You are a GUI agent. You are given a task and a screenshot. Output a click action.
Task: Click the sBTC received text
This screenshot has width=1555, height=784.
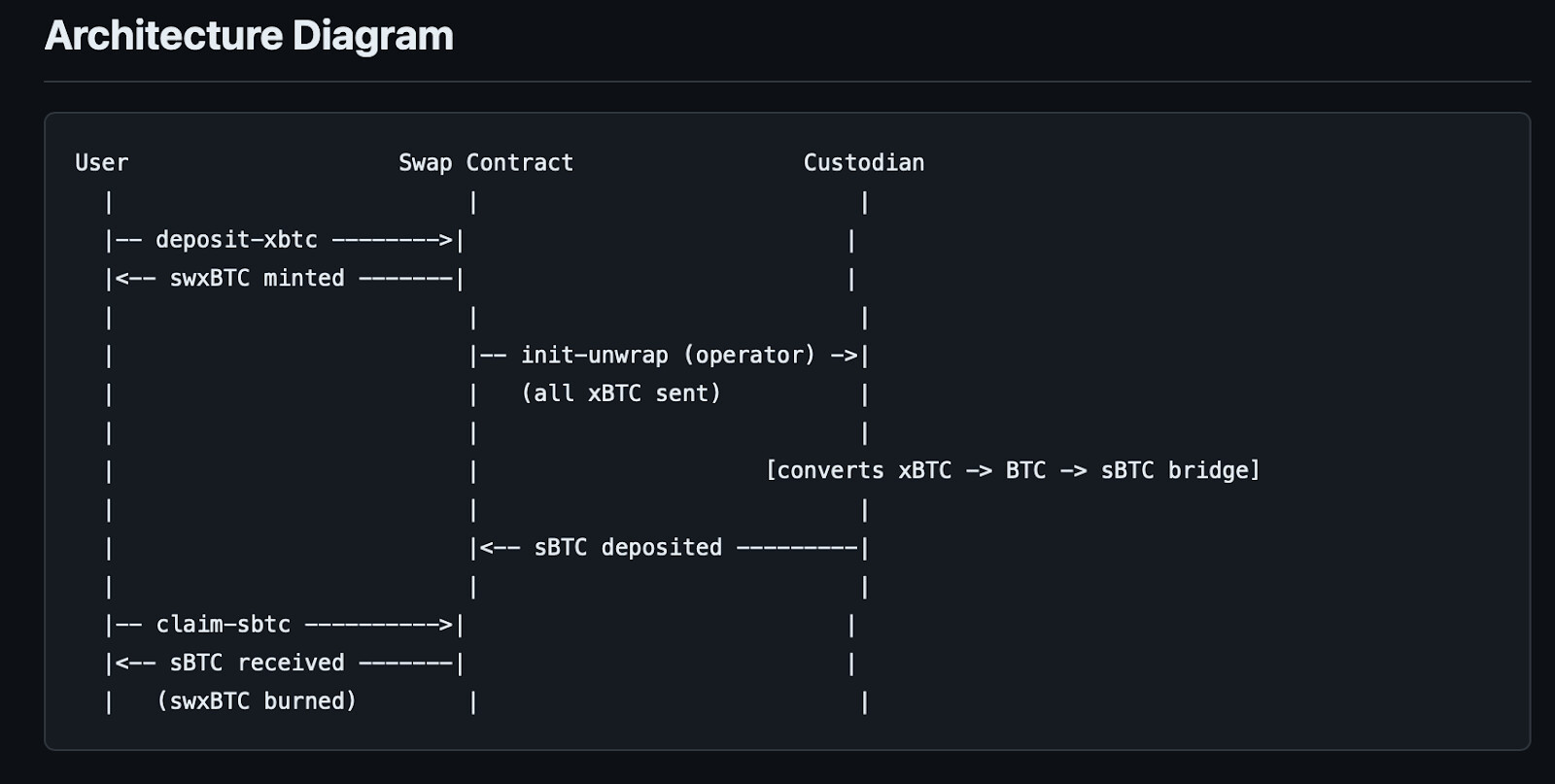(x=257, y=664)
